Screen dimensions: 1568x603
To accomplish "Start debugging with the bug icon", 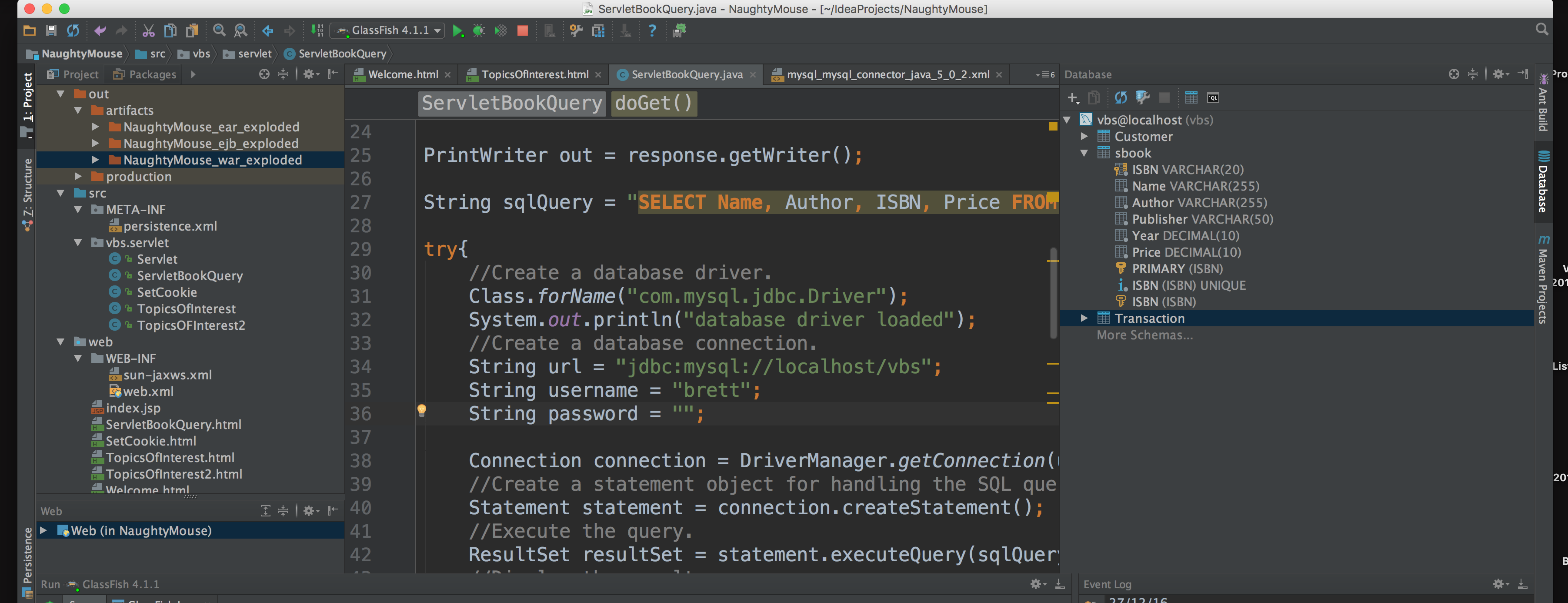I will 479,30.
